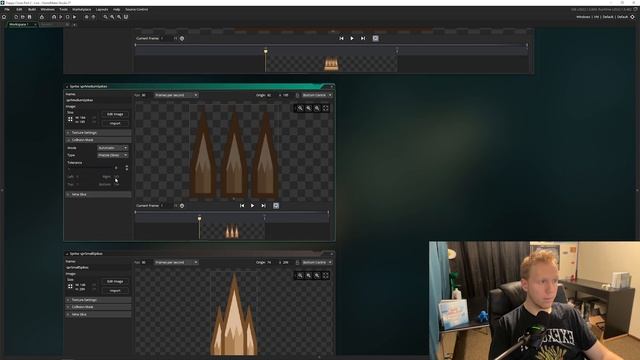This screenshot has height=360, width=640.
Task: Expand Nine Slice in sprSmallSpikes editor
Action: 98,315
